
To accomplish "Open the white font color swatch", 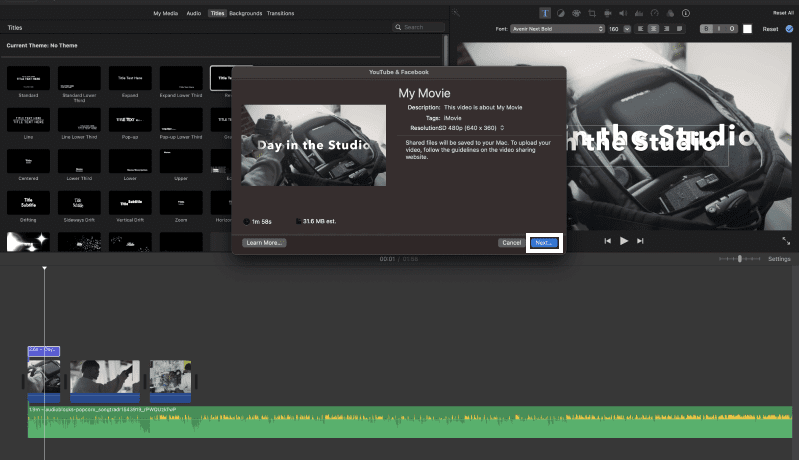I will pos(747,29).
